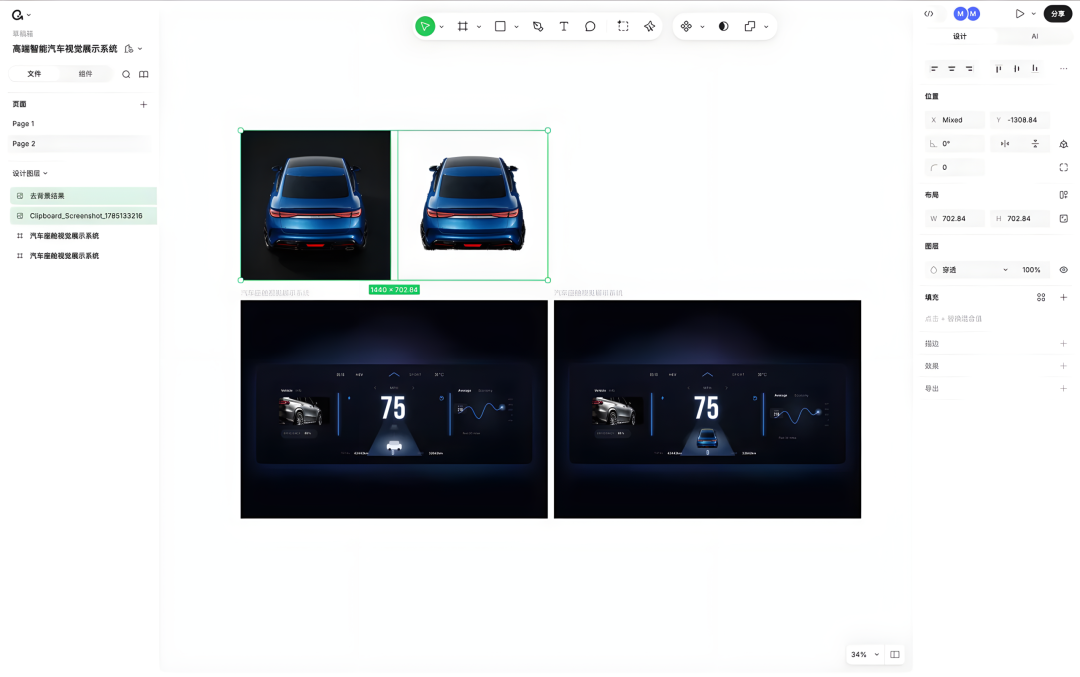The image size is (1080, 677).
Task: Add a new page with plus button
Action: 143,105
